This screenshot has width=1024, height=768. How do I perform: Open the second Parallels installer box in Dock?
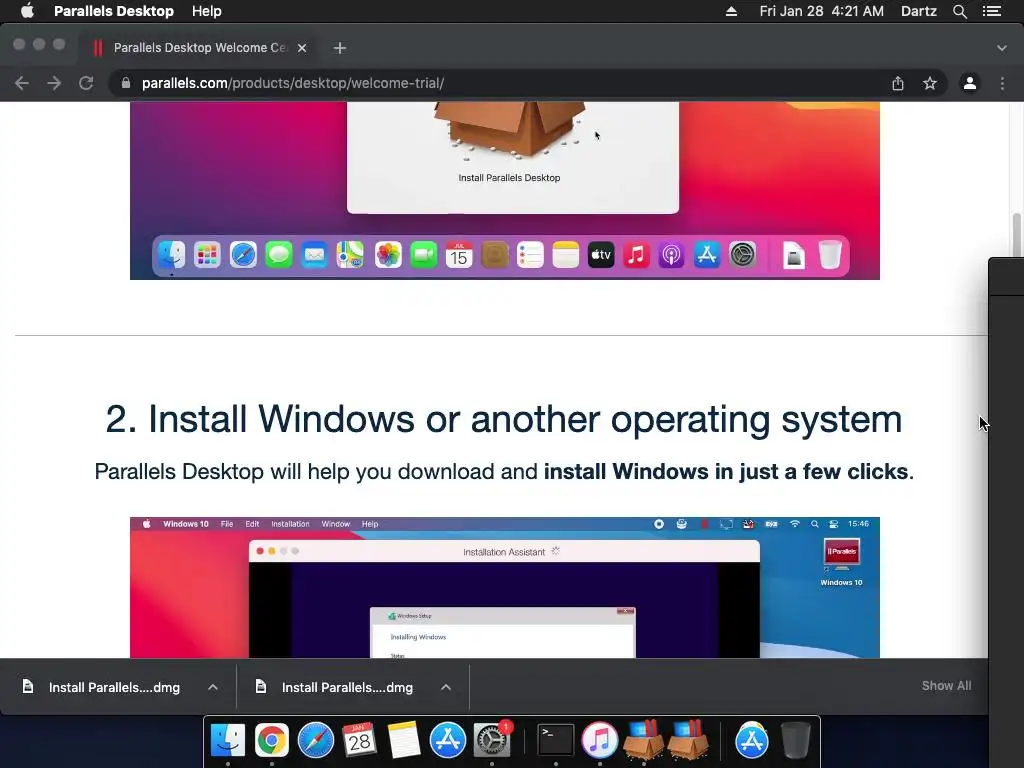coord(687,740)
